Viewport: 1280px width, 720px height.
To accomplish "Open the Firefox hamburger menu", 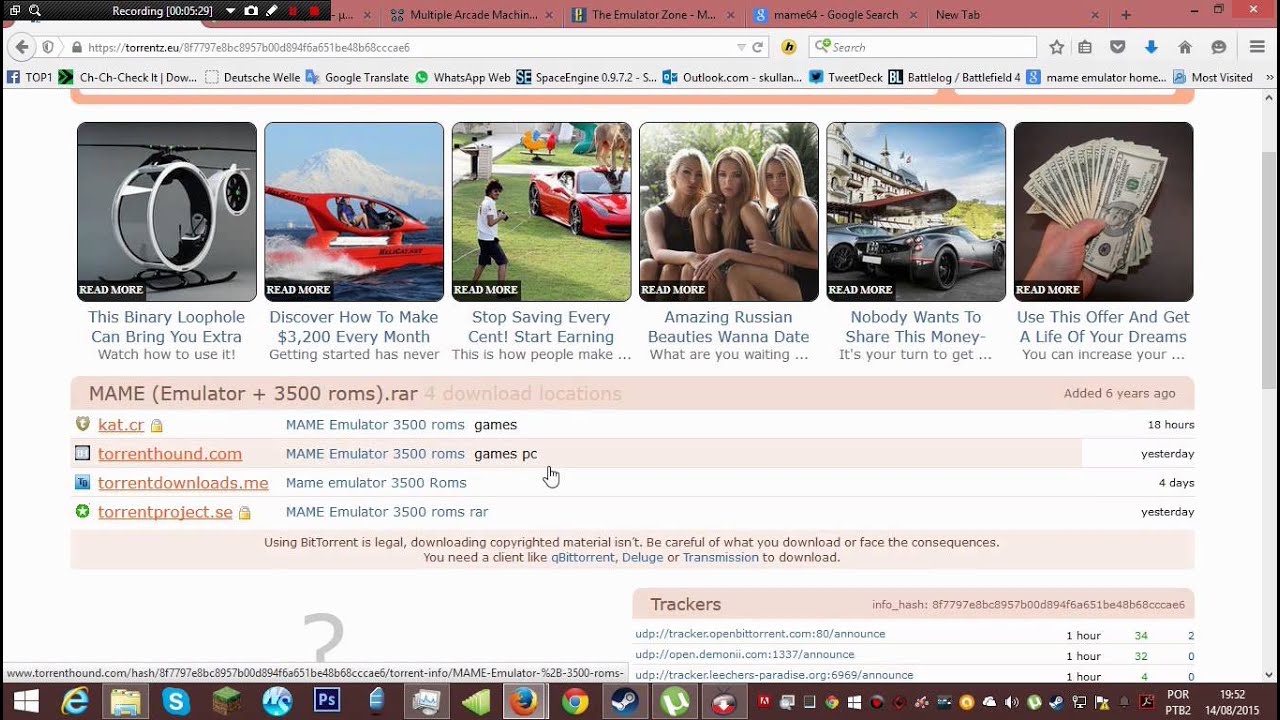I will click(1258, 47).
